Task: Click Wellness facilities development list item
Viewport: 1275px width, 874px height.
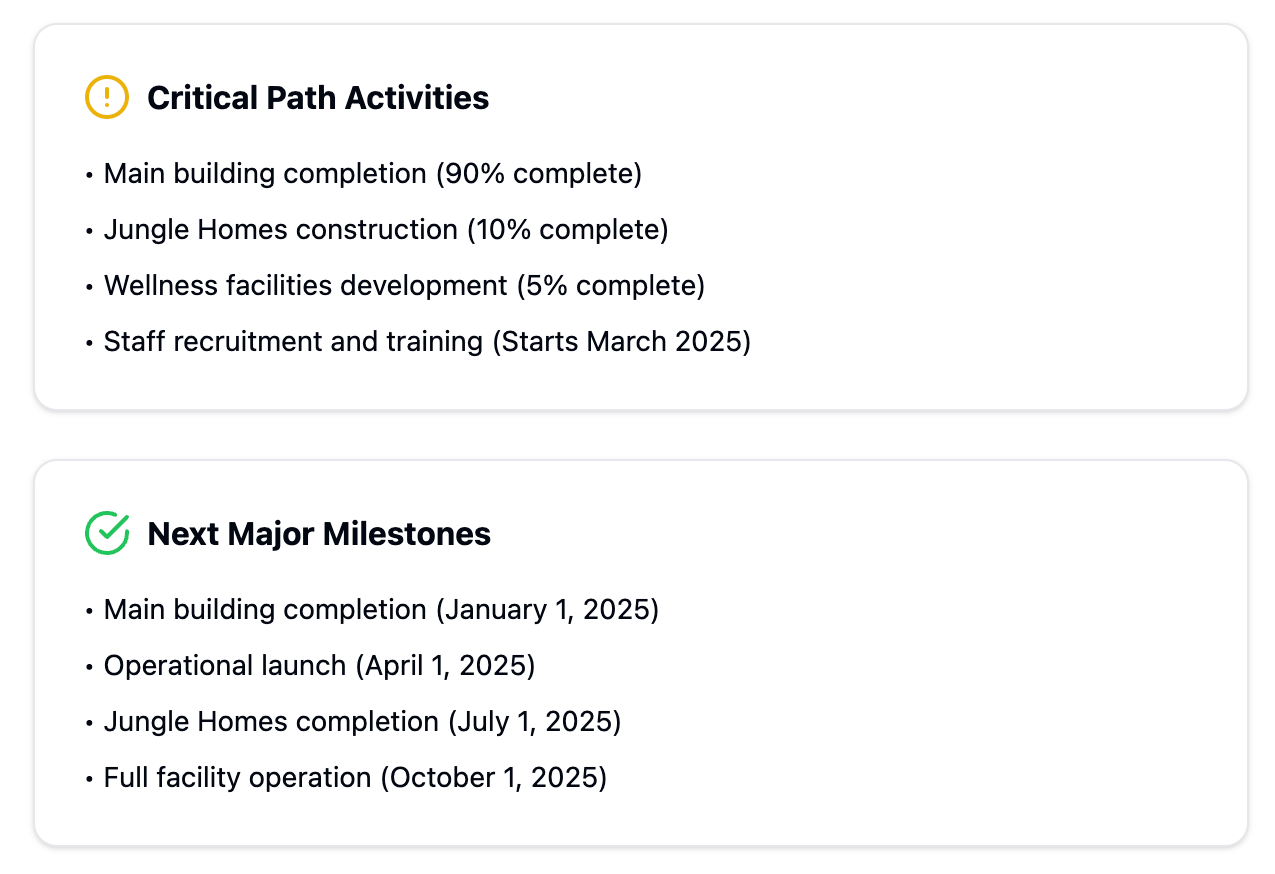Action: coord(405,286)
